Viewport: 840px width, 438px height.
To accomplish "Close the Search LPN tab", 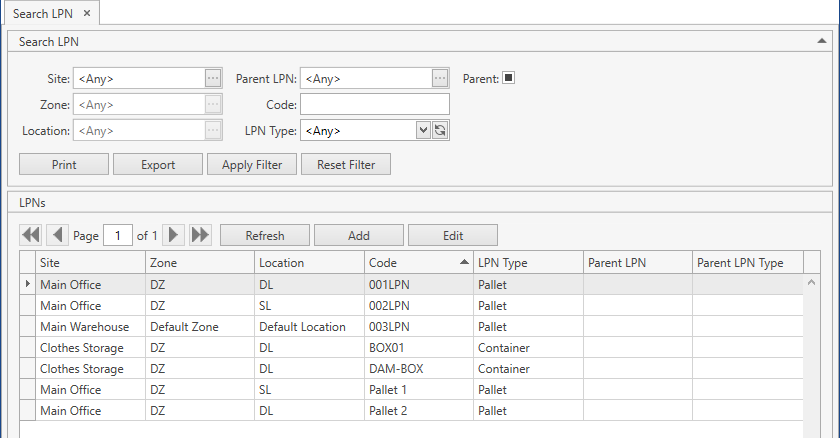I will tap(87, 13).
